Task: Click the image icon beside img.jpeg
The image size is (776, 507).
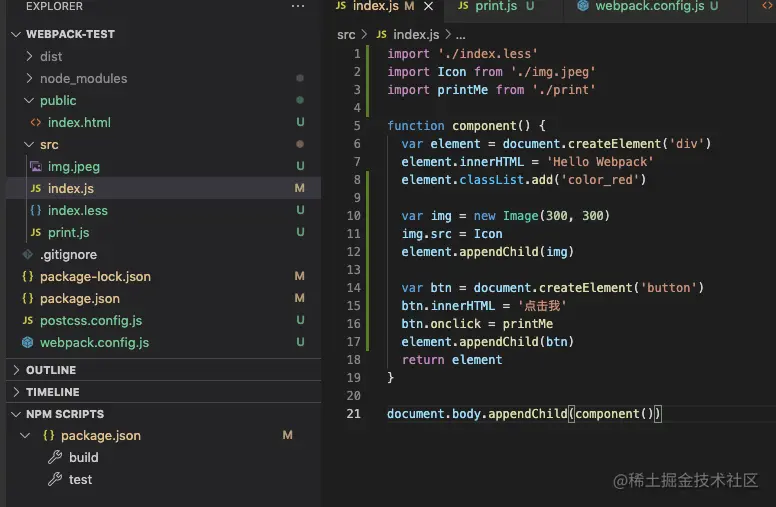Action: (x=36, y=166)
